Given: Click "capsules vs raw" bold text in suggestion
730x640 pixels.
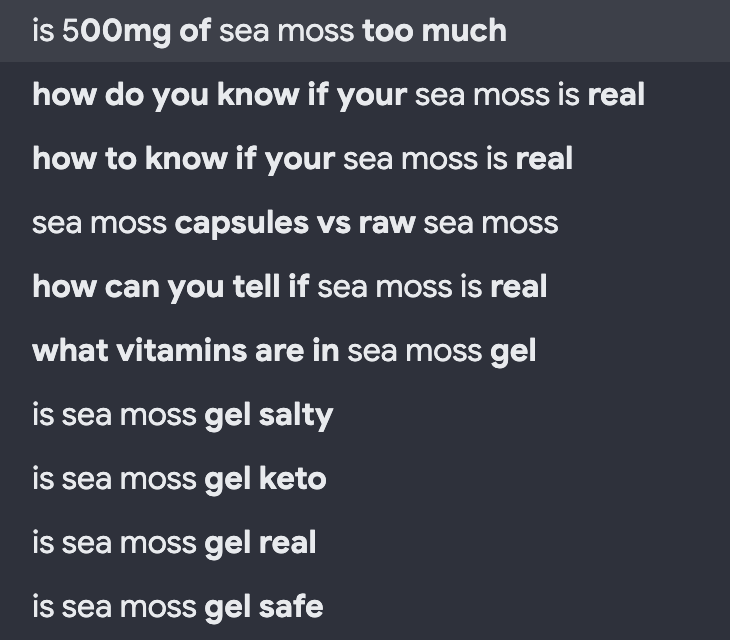Looking at the screenshot, I should pyautogui.click(x=295, y=223).
